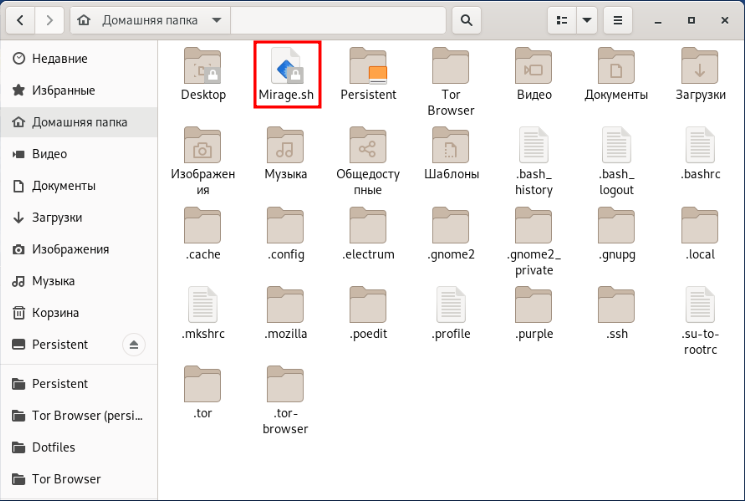
Task: Select the .su-to-rootrc file
Action: (700, 307)
